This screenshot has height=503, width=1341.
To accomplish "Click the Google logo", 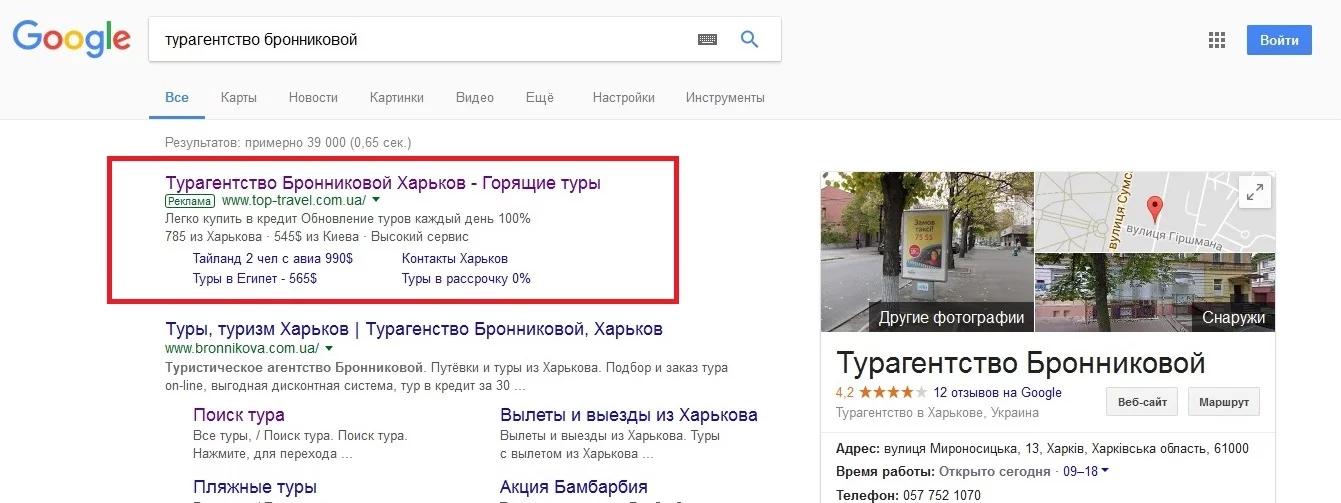I will 72,39.
